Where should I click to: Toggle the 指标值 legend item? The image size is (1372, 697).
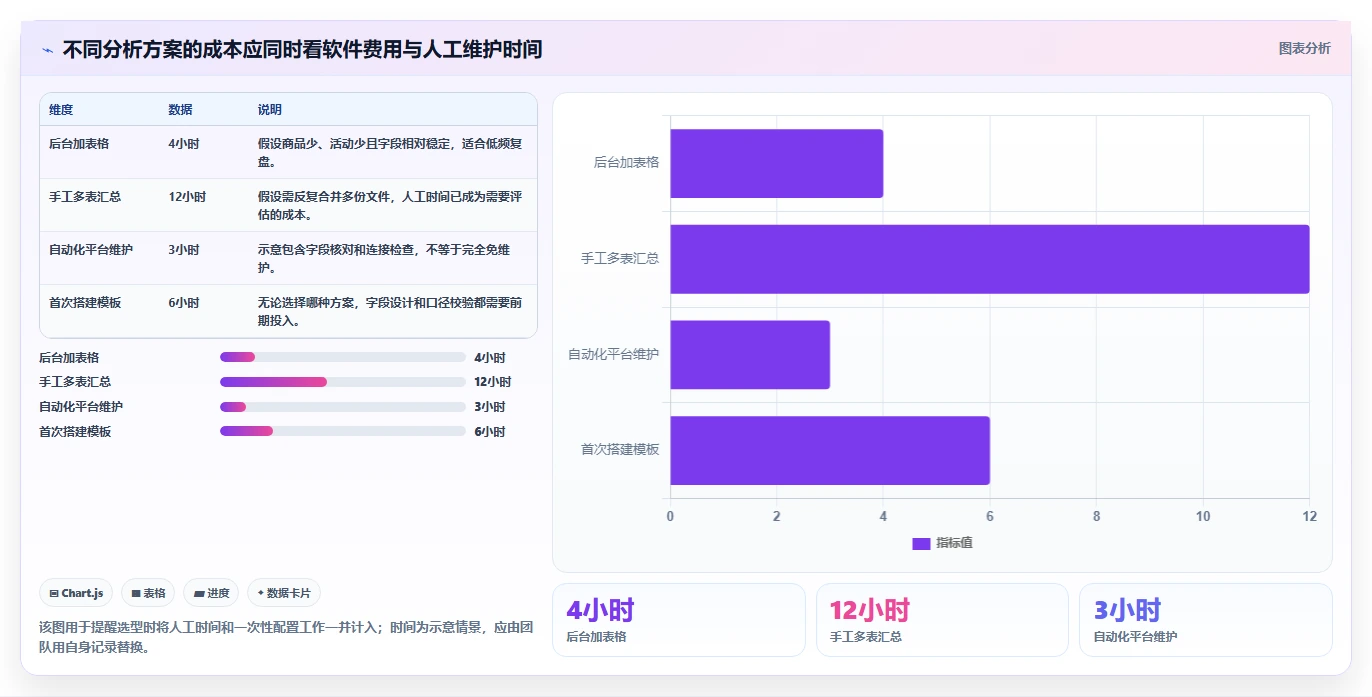[x=942, y=543]
